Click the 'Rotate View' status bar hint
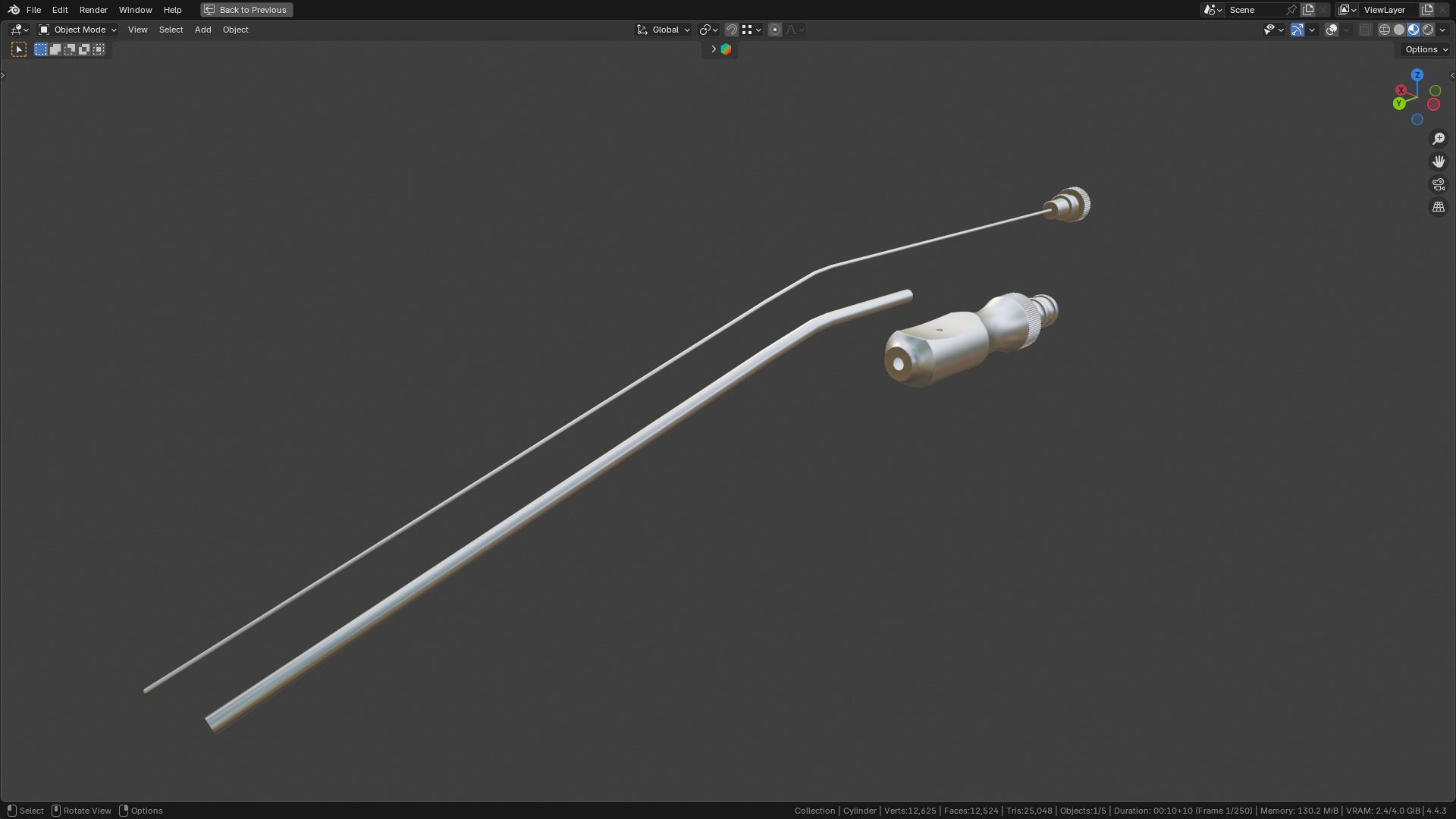 (87, 811)
